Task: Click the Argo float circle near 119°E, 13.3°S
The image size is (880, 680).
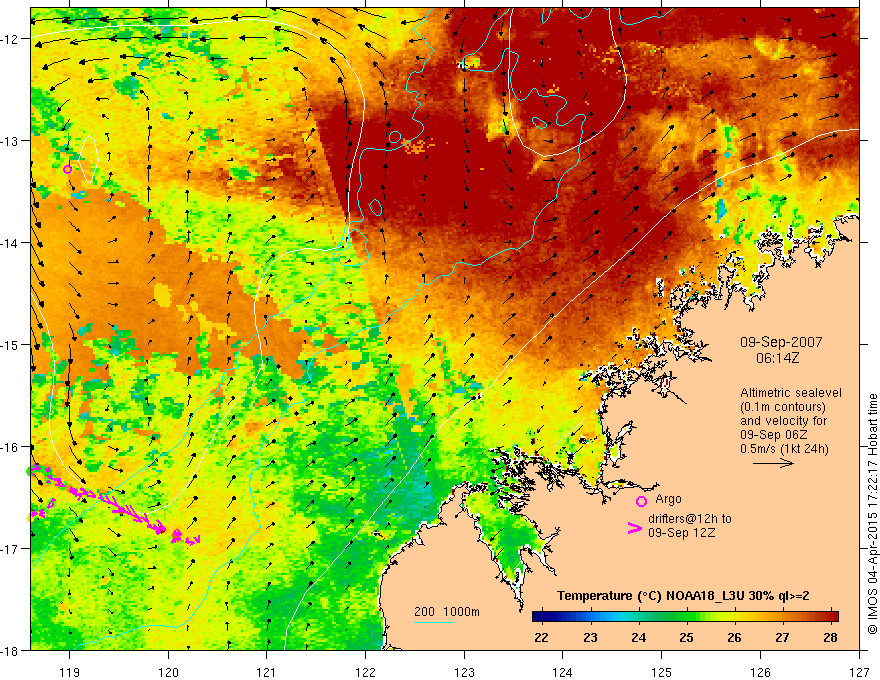Action: click(68, 169)
